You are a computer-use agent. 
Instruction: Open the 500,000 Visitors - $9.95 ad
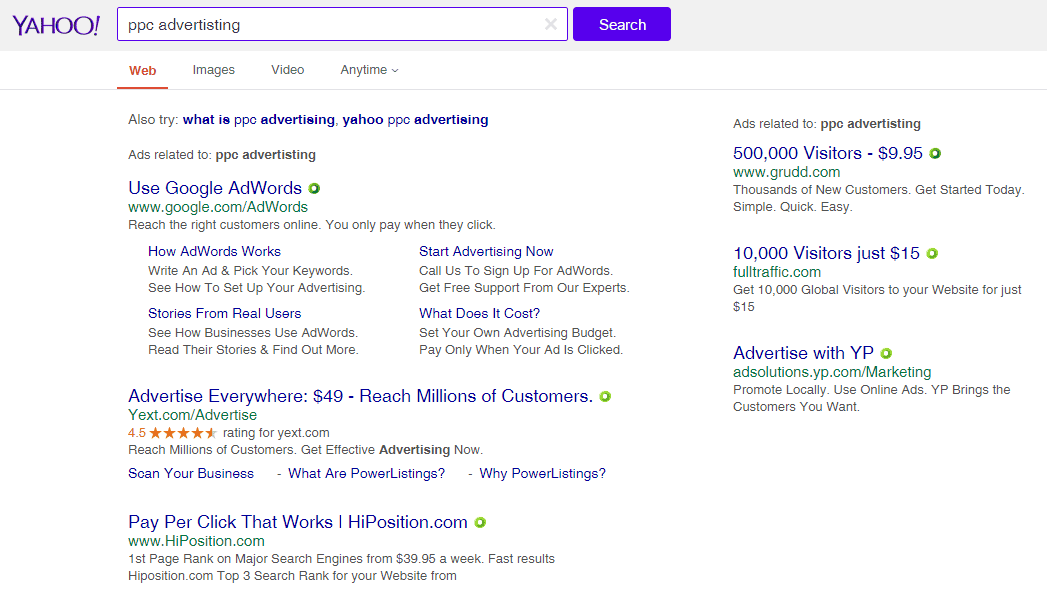tap(828, 154)
